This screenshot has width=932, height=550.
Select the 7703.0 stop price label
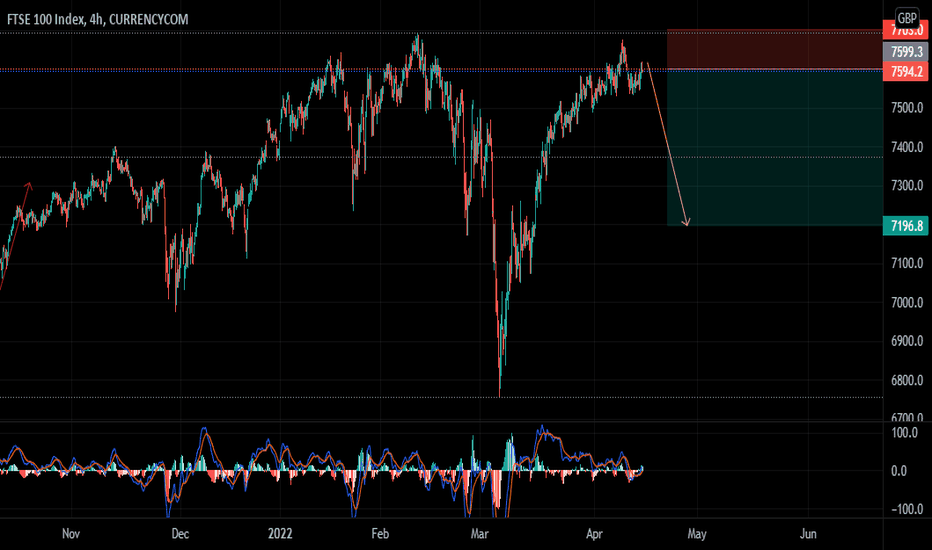click(x=905, y=30)
